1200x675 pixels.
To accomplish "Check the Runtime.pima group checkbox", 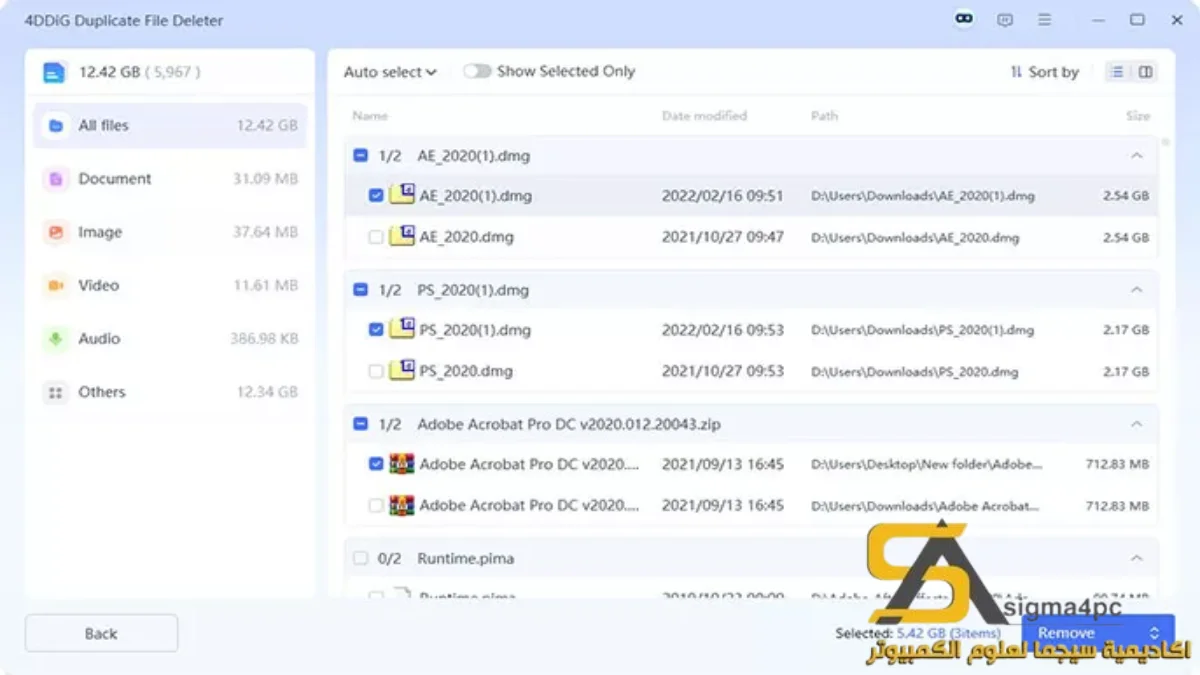I will [360, 558].
